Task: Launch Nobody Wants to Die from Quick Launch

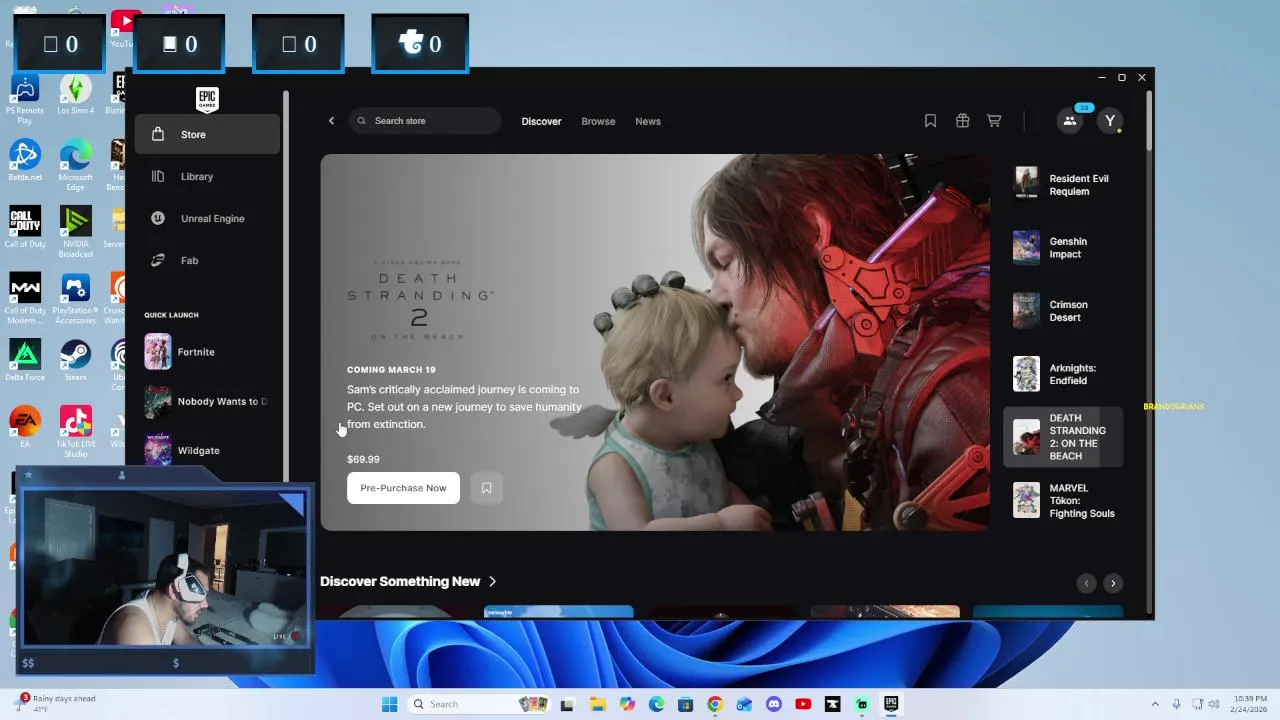Action: pos(207,401)
